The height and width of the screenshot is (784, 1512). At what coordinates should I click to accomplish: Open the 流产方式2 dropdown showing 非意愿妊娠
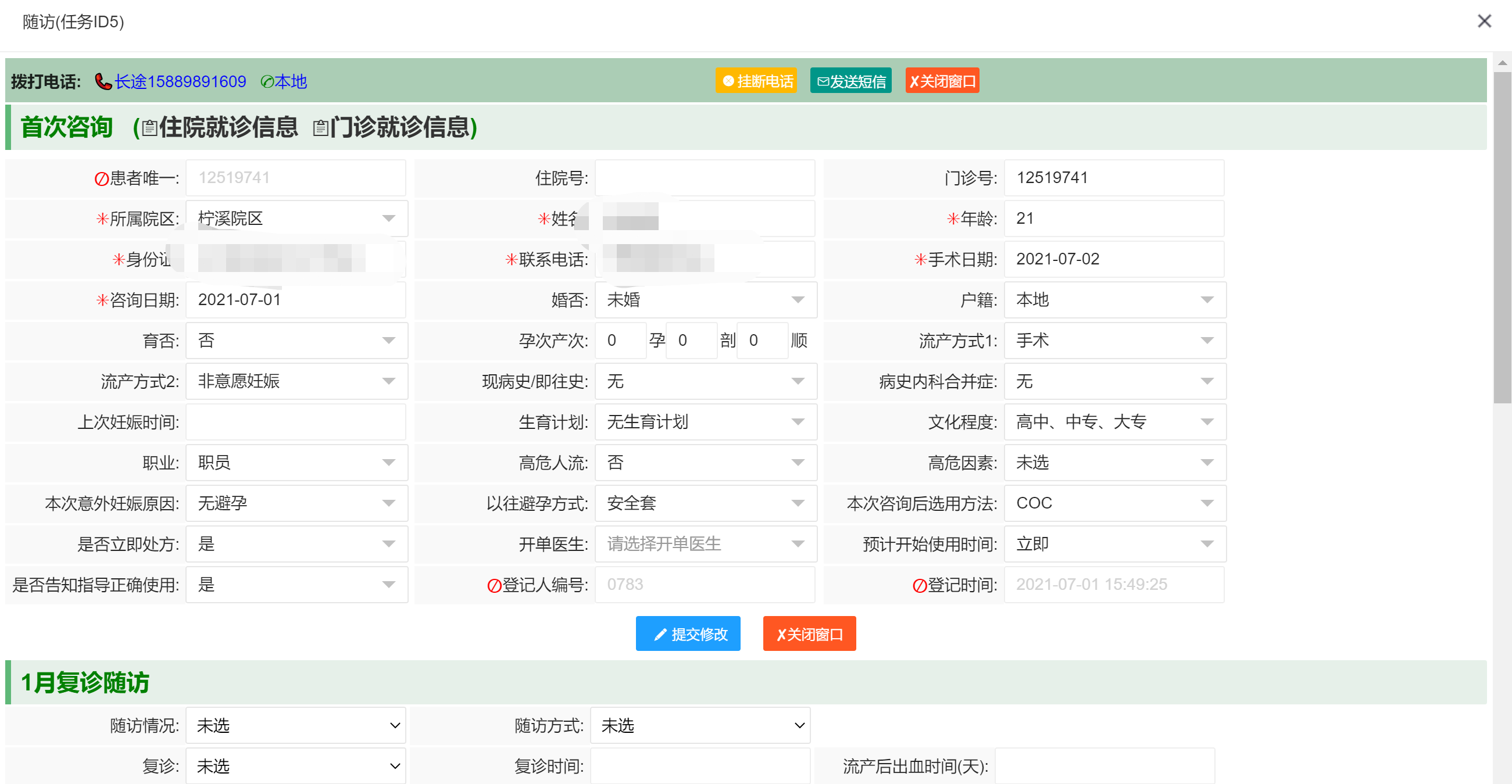[296, 381]
